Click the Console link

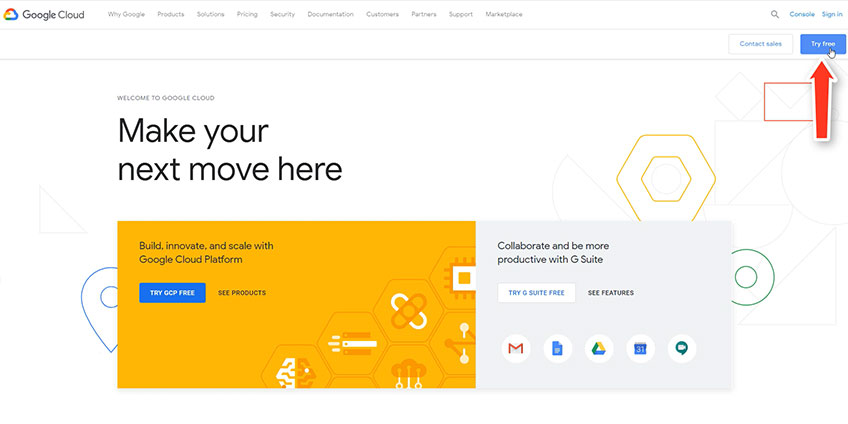coord(801,15)
